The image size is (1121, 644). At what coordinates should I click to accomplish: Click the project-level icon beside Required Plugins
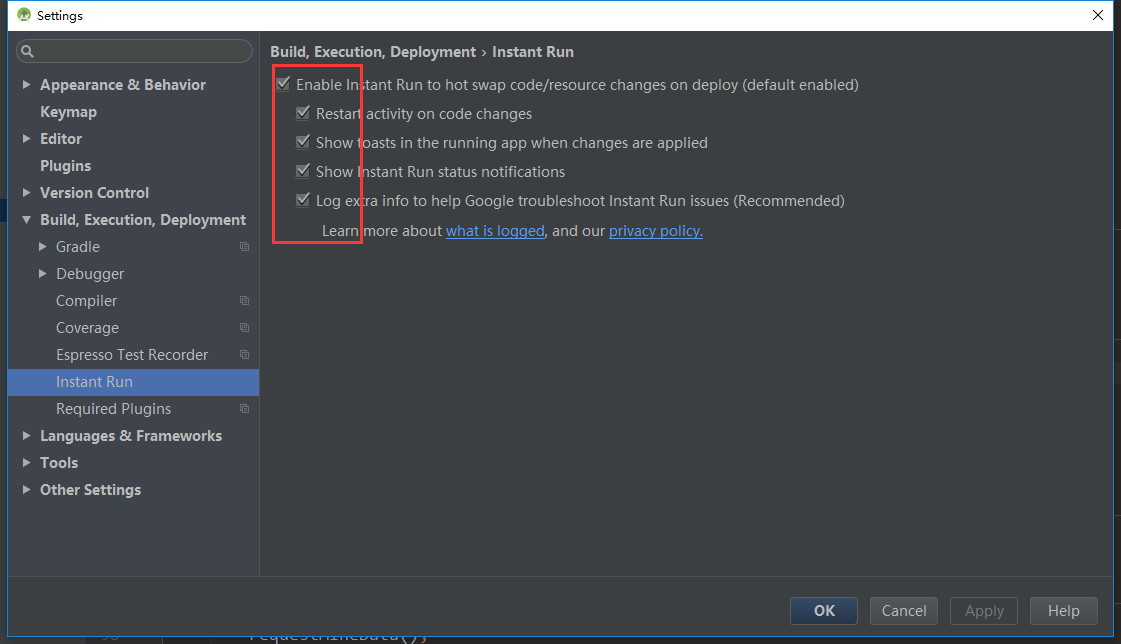tap(245, 409)
